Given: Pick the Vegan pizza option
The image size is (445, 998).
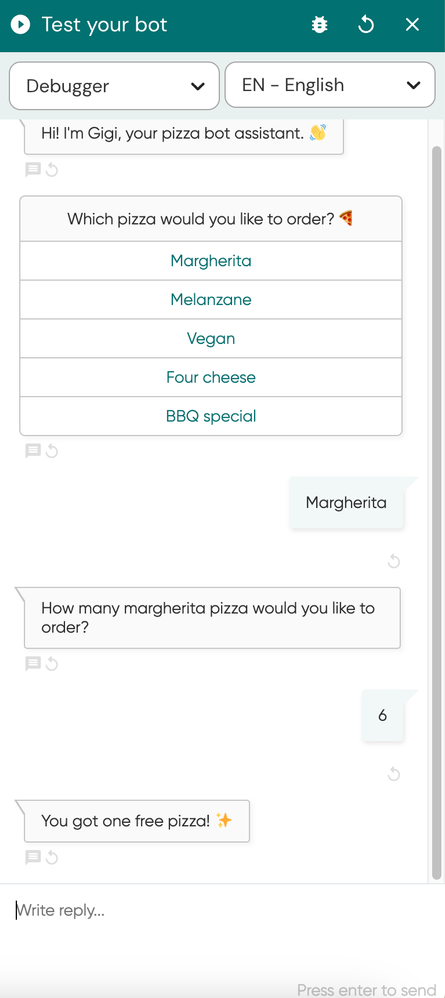Looking at the screenshot, I should (211, 339).
